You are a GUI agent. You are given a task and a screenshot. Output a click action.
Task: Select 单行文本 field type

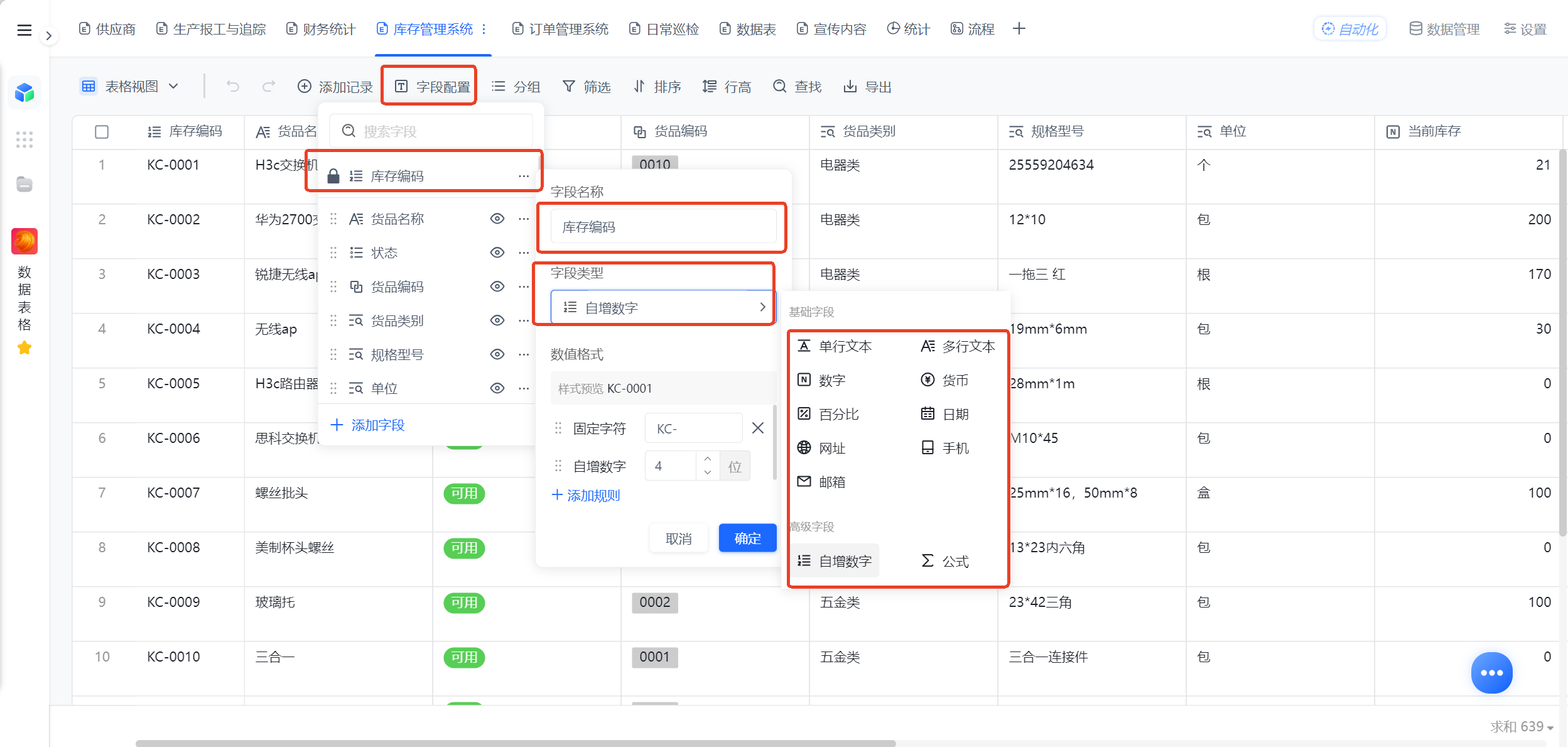click(835, 346)
